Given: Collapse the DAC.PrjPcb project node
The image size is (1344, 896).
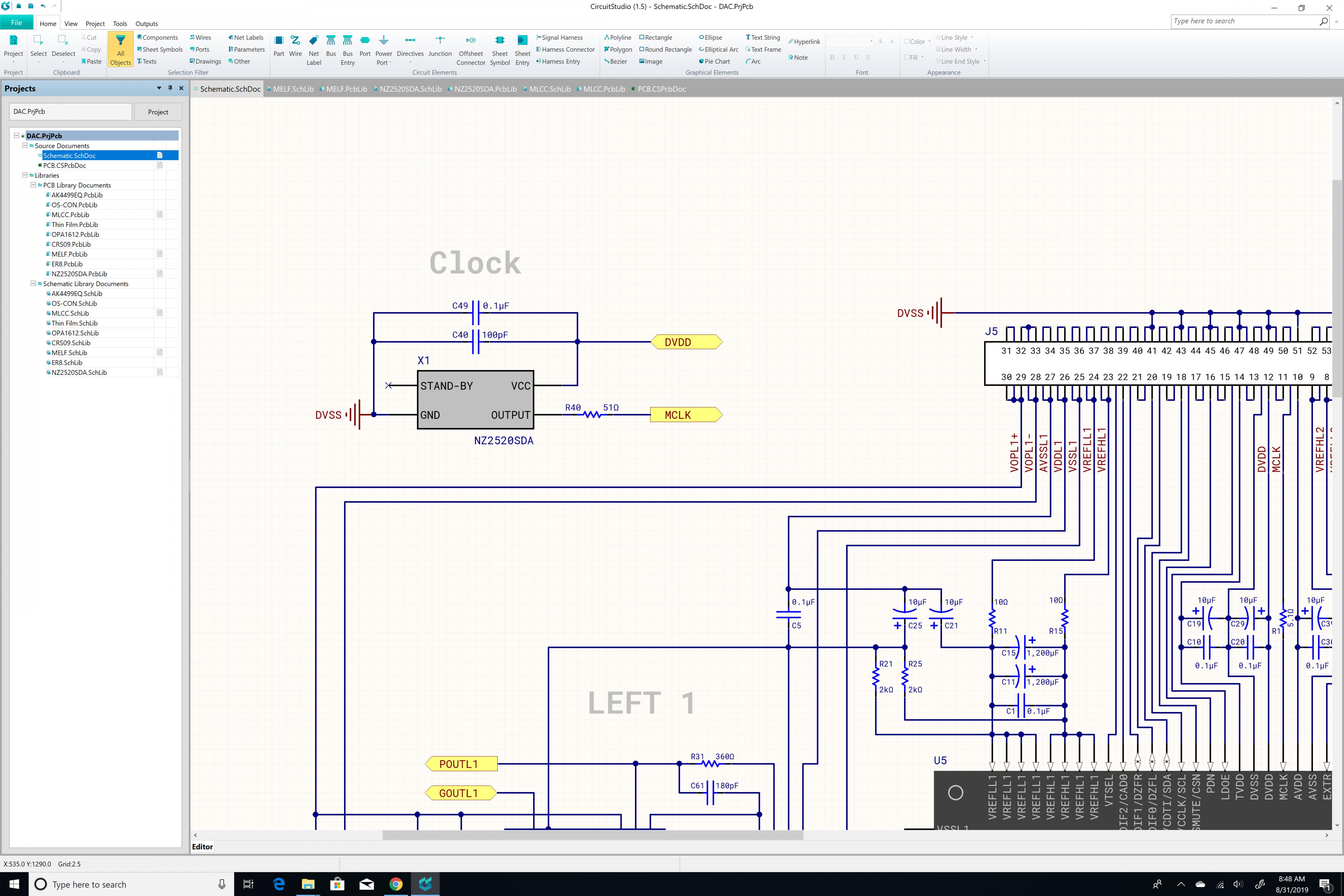Looking at the screenshot, I should coord(17,135).
